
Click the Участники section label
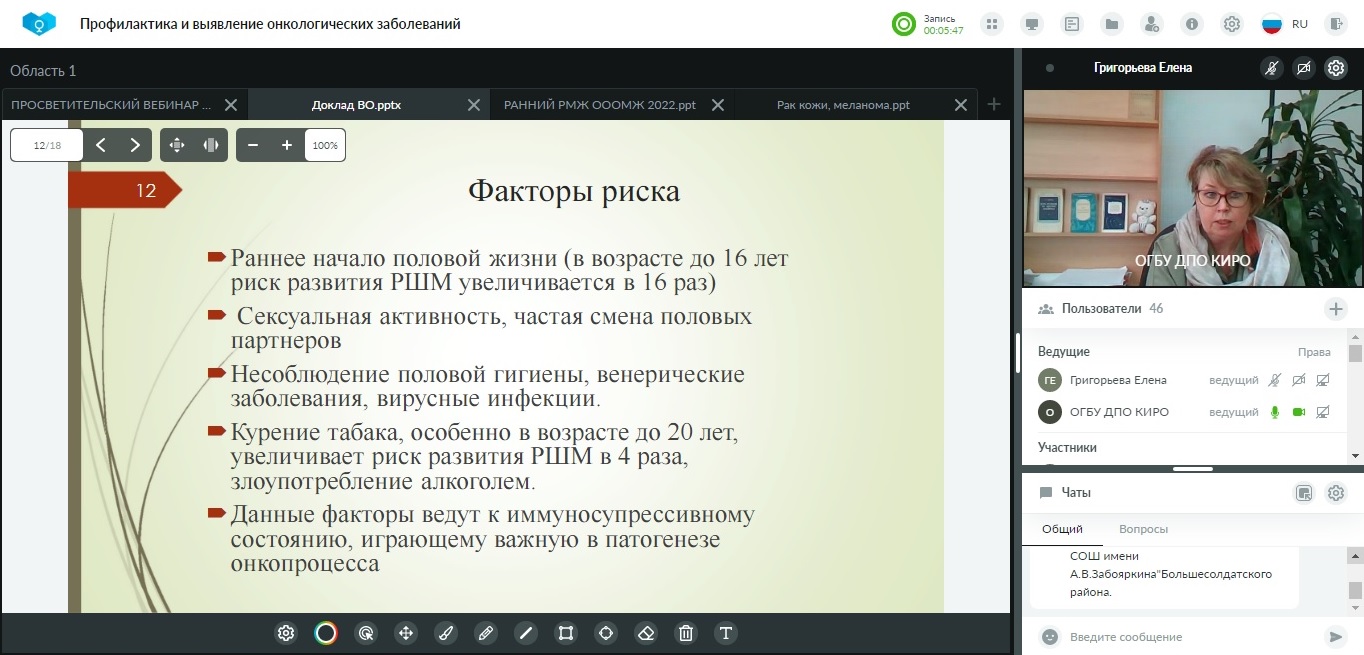click(1067, 448)
